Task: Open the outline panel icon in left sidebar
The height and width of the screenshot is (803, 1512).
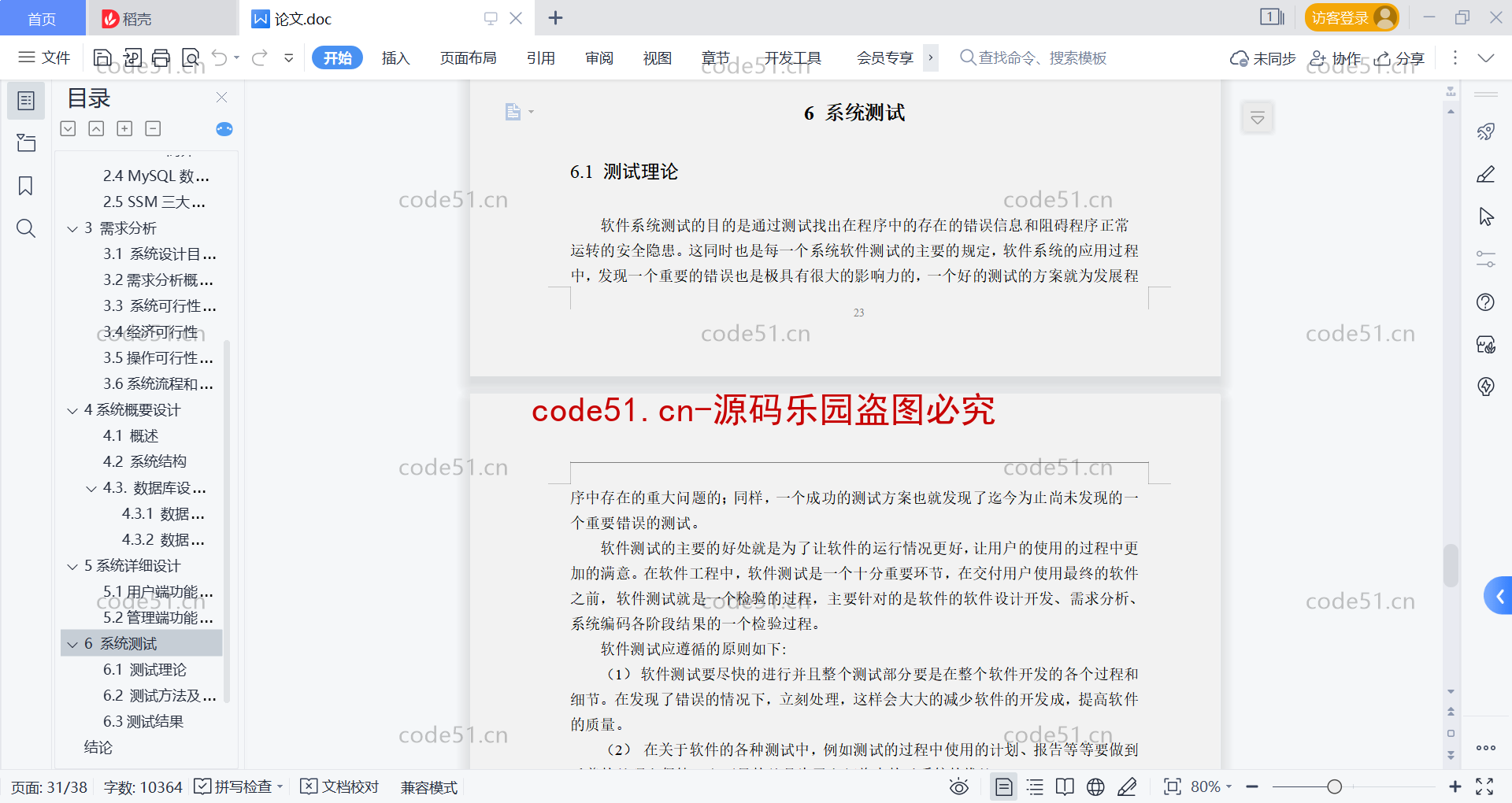Action: [26, 101]
